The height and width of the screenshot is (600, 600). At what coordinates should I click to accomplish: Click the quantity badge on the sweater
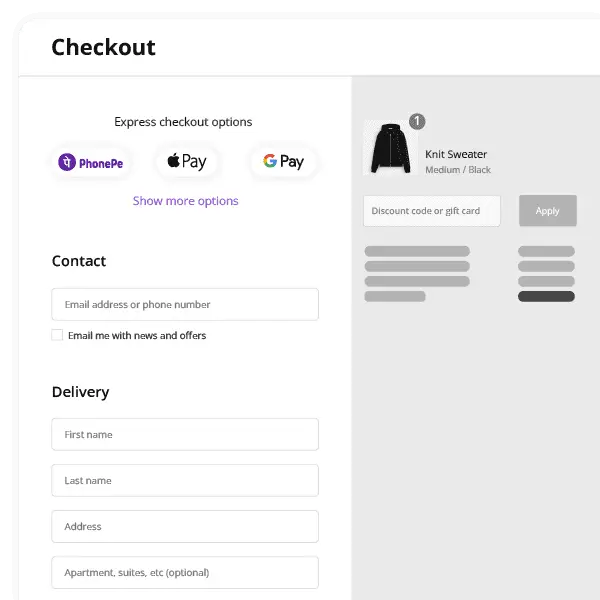[x=417, y=122]
